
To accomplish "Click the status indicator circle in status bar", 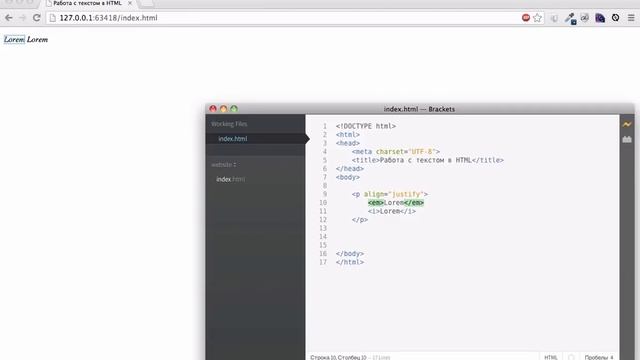I will coord(571,358).
